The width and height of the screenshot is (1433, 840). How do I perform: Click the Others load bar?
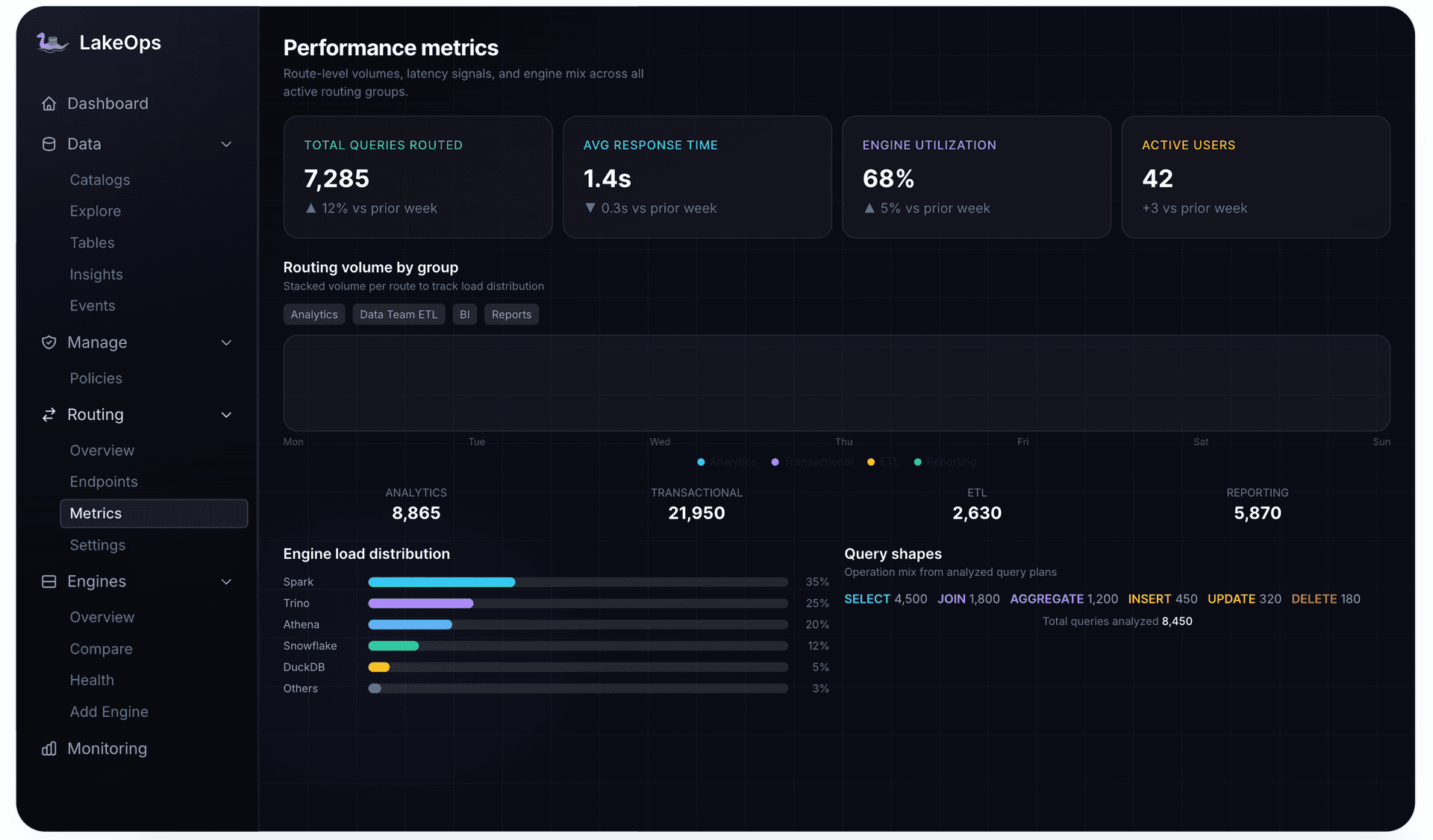coord(578,689)
